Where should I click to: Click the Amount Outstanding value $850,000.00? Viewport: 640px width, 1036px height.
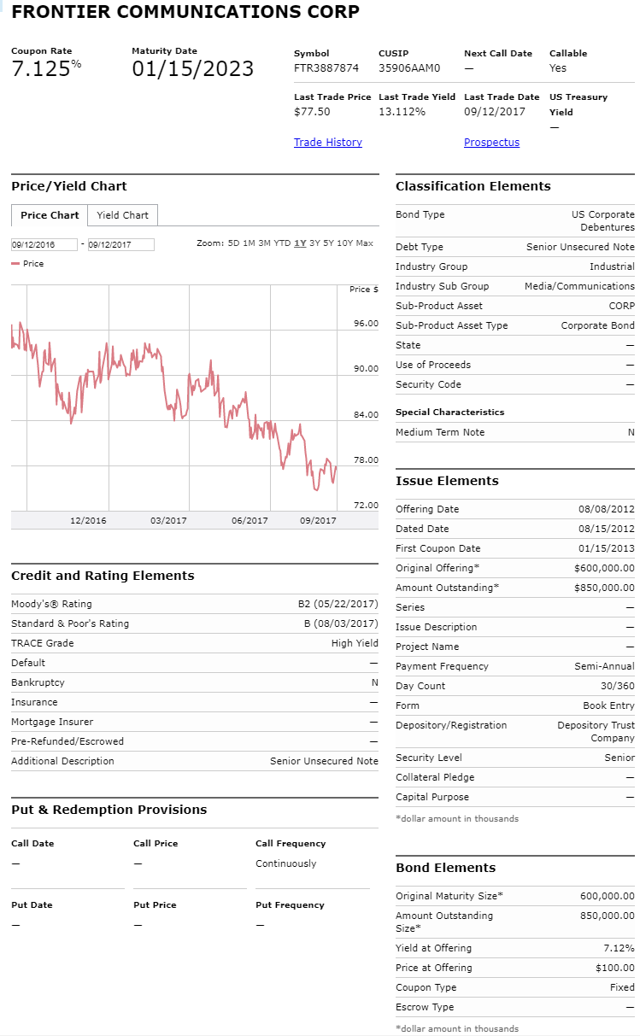point(604,588)
